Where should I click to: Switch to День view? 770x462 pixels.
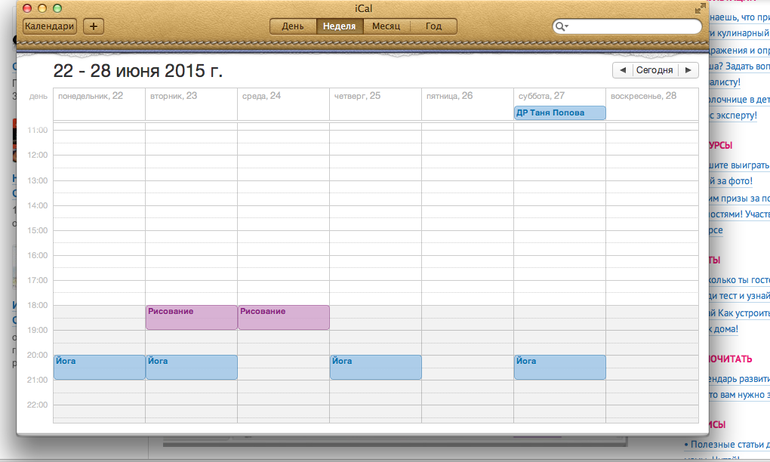pyautogui.click(x=293, y=26)
